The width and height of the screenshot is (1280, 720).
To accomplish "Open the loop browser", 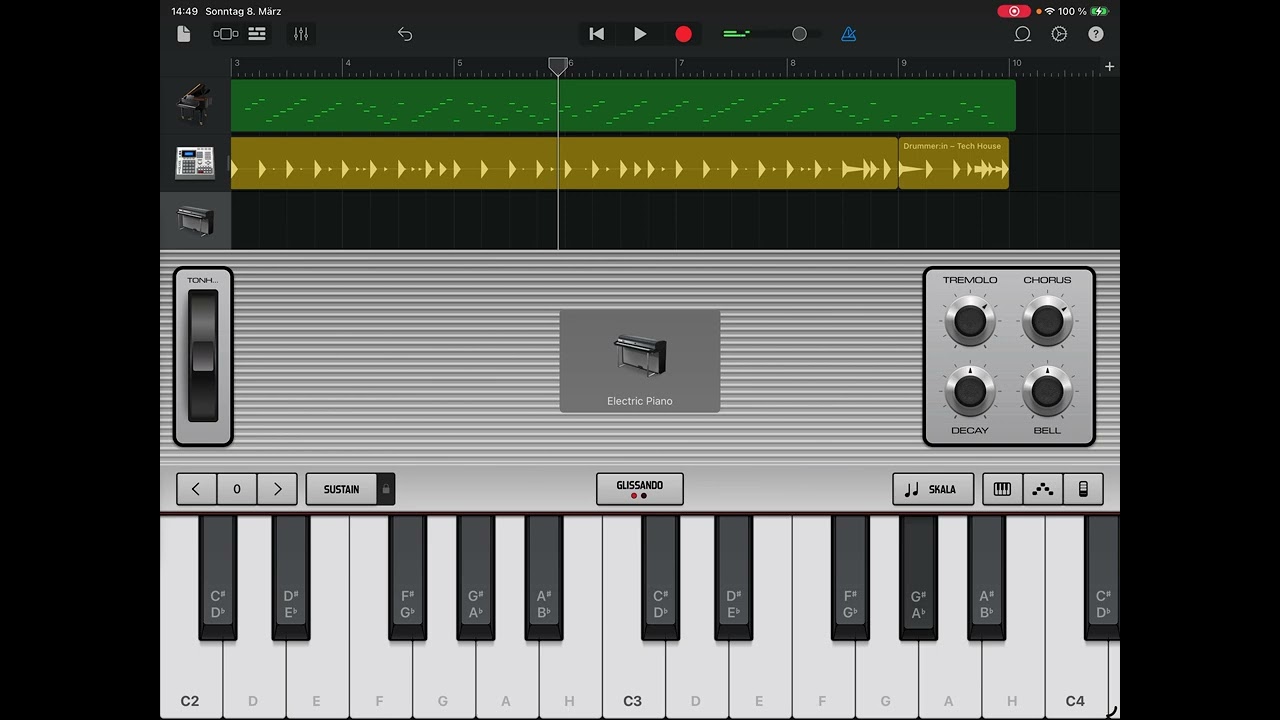I will [1022, 34].
